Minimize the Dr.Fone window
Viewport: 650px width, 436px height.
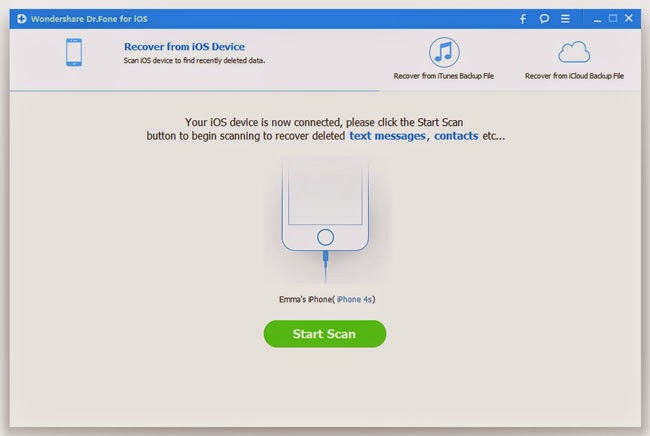coord(597,19)
